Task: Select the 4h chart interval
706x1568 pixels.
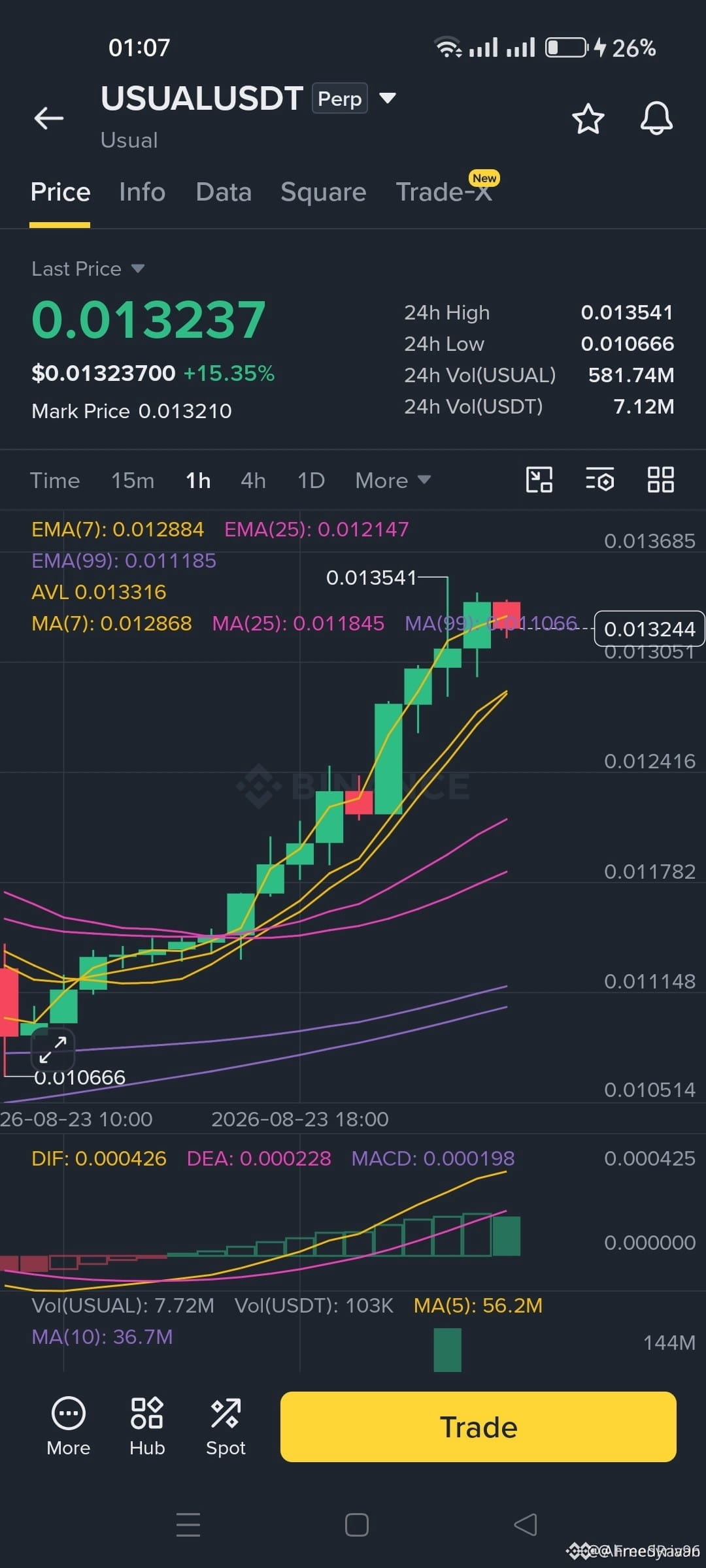Action: point(253,480)
